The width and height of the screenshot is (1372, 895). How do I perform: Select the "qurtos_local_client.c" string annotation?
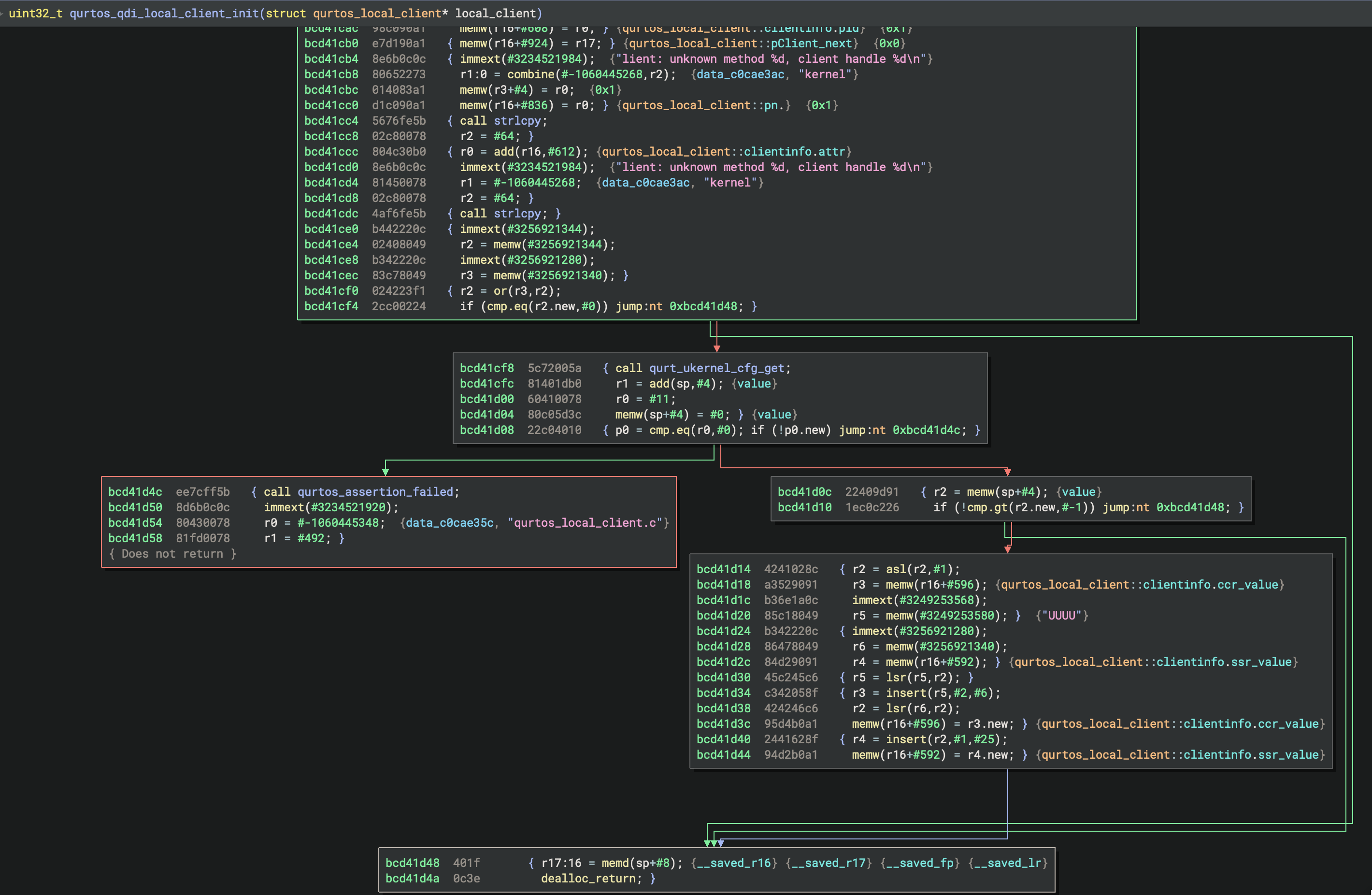pyautogui.click(x=585, y=522)
